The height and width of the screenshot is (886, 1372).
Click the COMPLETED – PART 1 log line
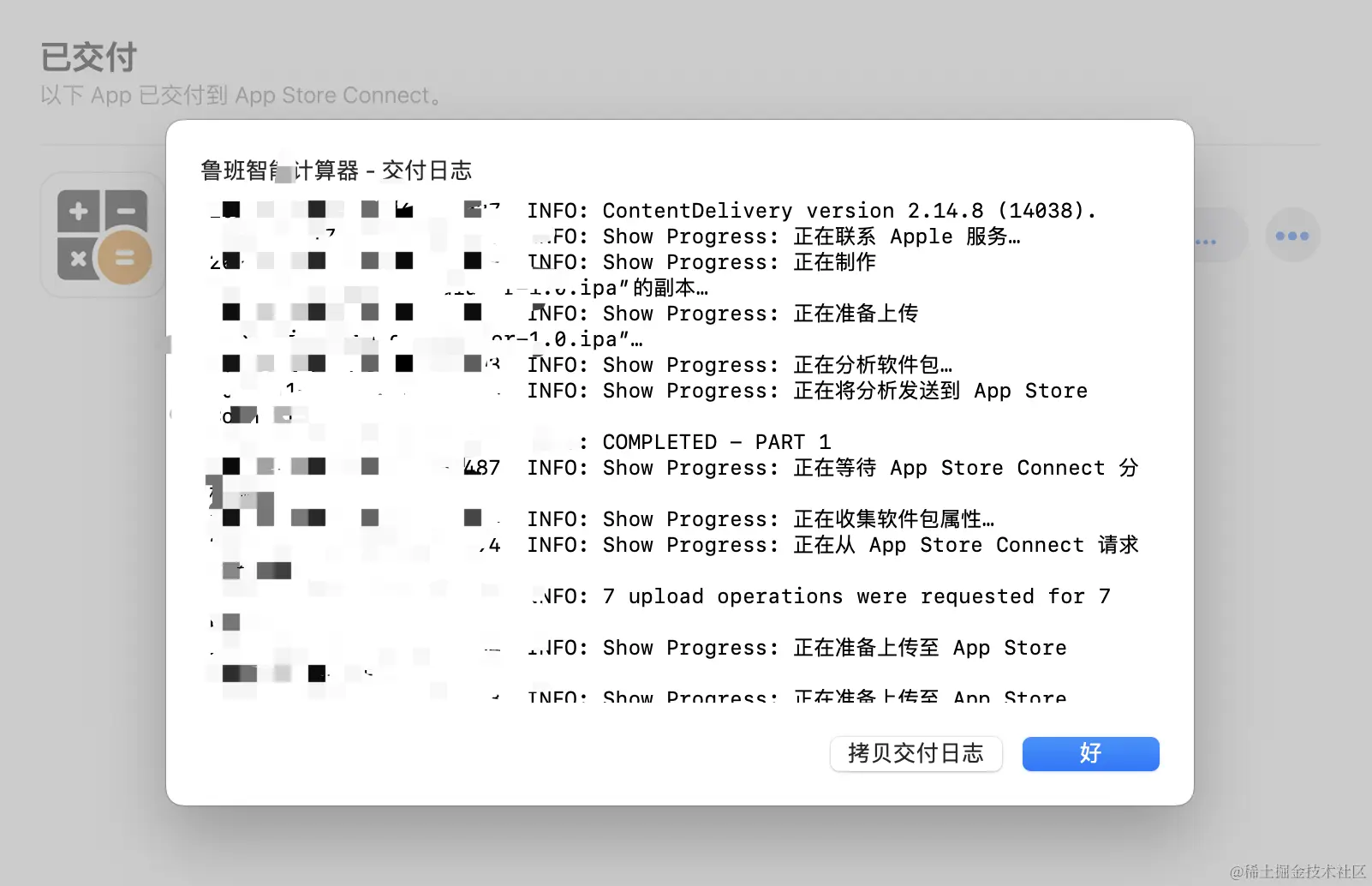pyautogui.click(x=706, y=442)
